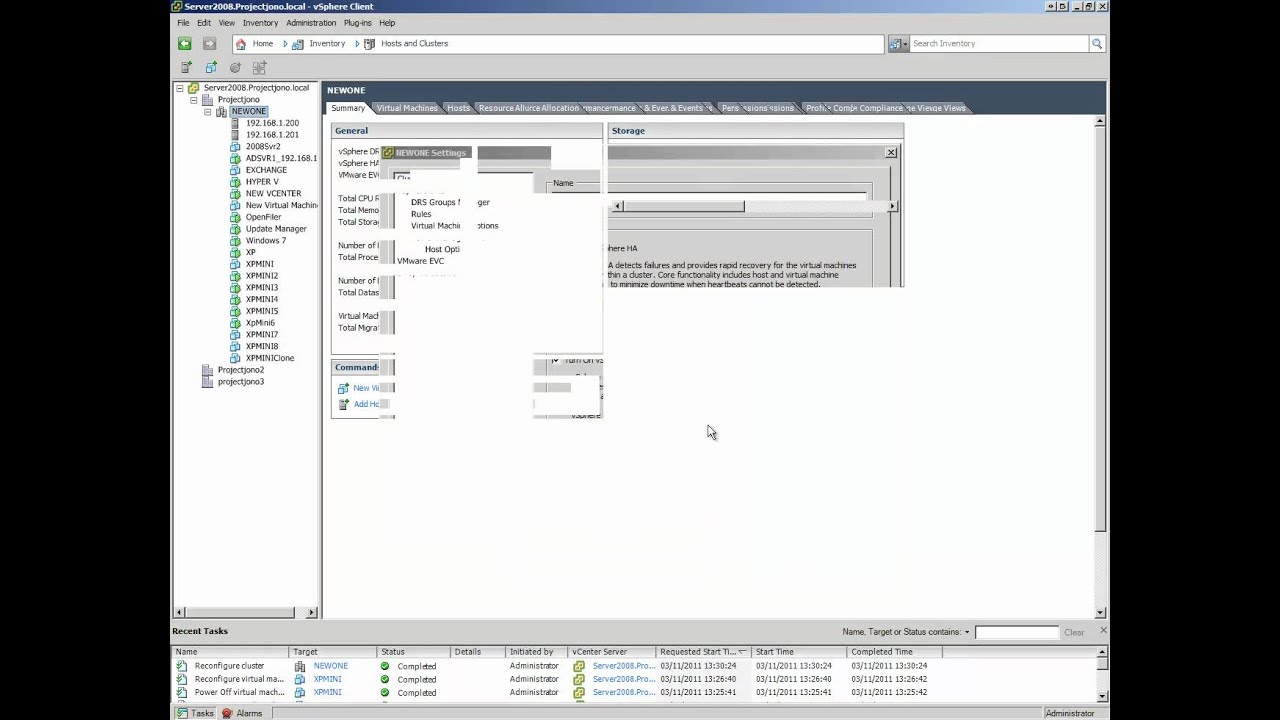The image size is (1280, 720).
Task: Select the projectjono3 datacenter
Action: click(241, 382)
